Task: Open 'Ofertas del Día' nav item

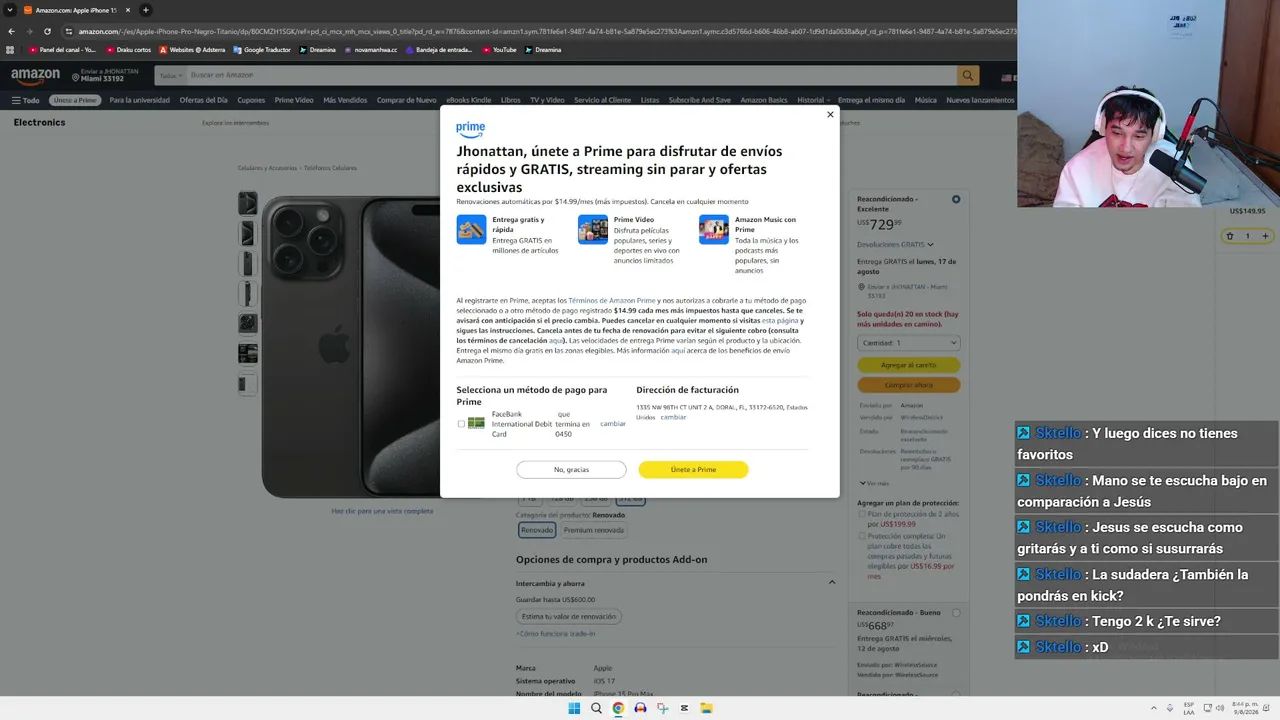Action: (204, 100)
